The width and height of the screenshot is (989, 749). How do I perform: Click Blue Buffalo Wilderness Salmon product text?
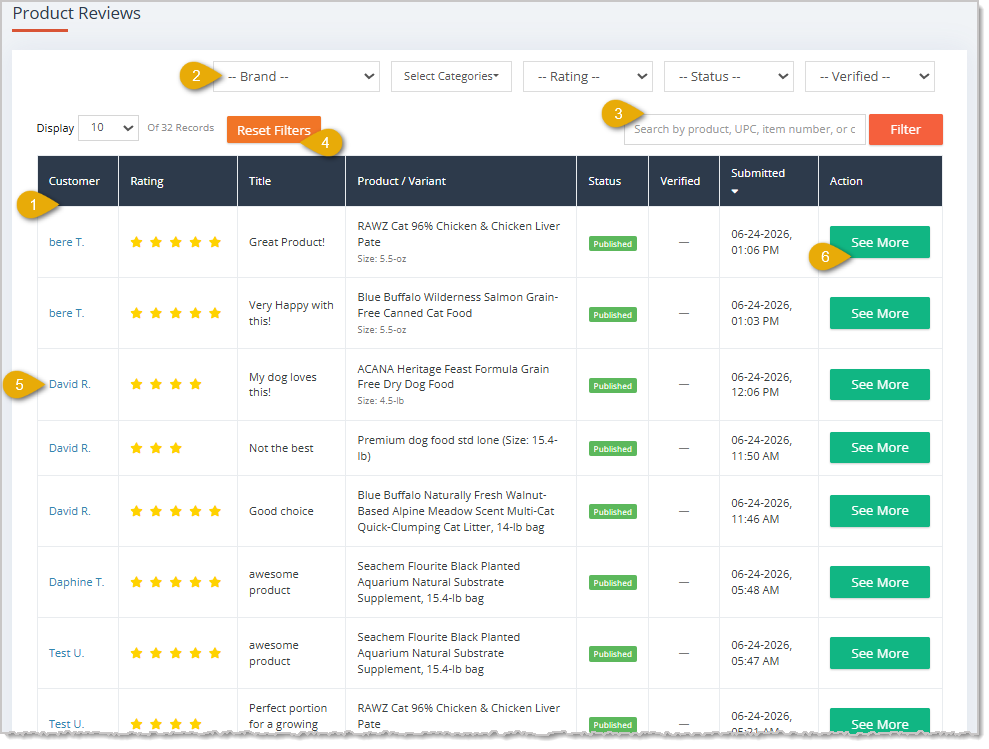pos(457,305)
